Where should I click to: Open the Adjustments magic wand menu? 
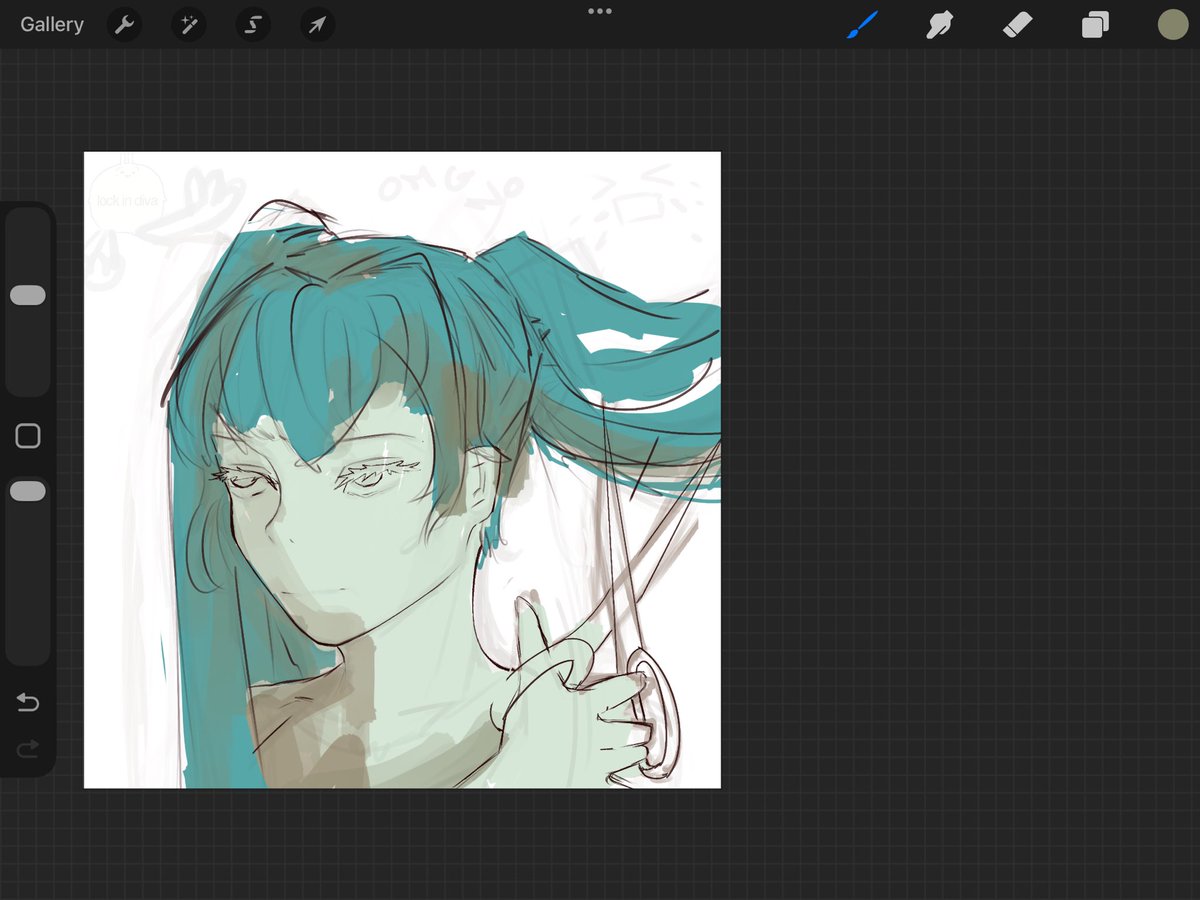click(x=188, y=25)
